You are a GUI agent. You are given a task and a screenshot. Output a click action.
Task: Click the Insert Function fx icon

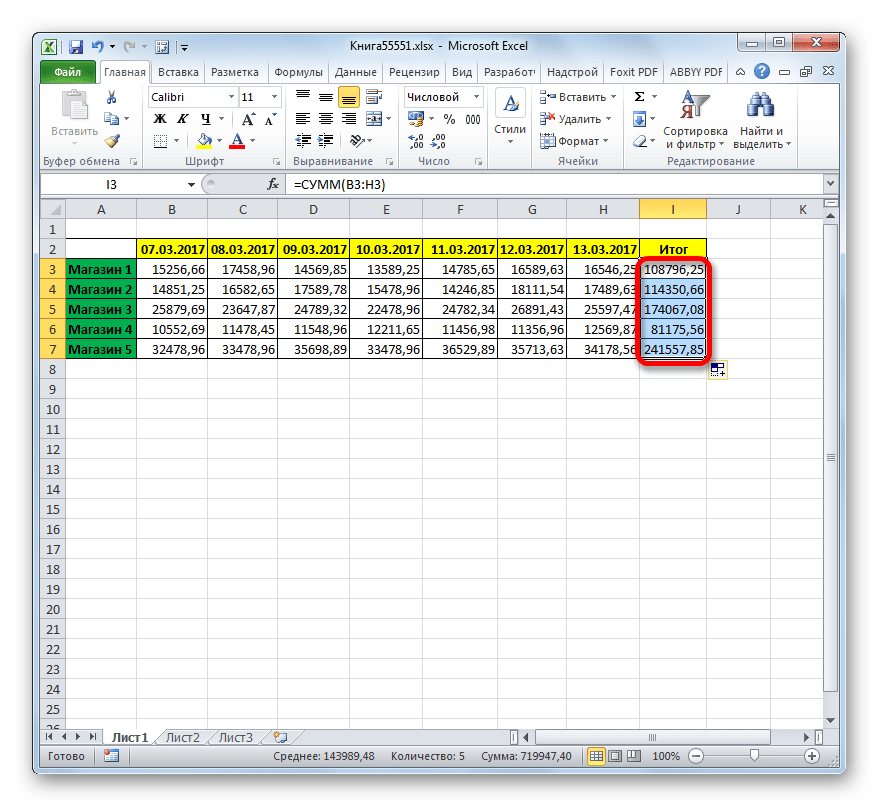tap(272, 185)
